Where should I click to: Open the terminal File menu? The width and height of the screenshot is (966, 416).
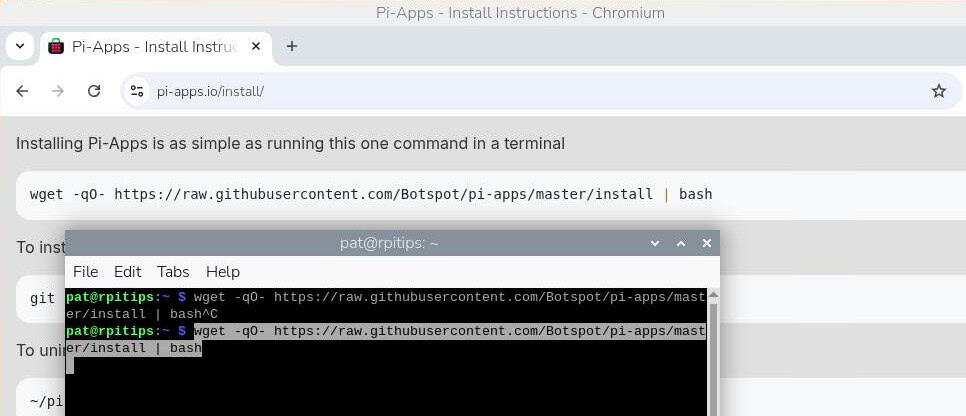coord(85,272)
